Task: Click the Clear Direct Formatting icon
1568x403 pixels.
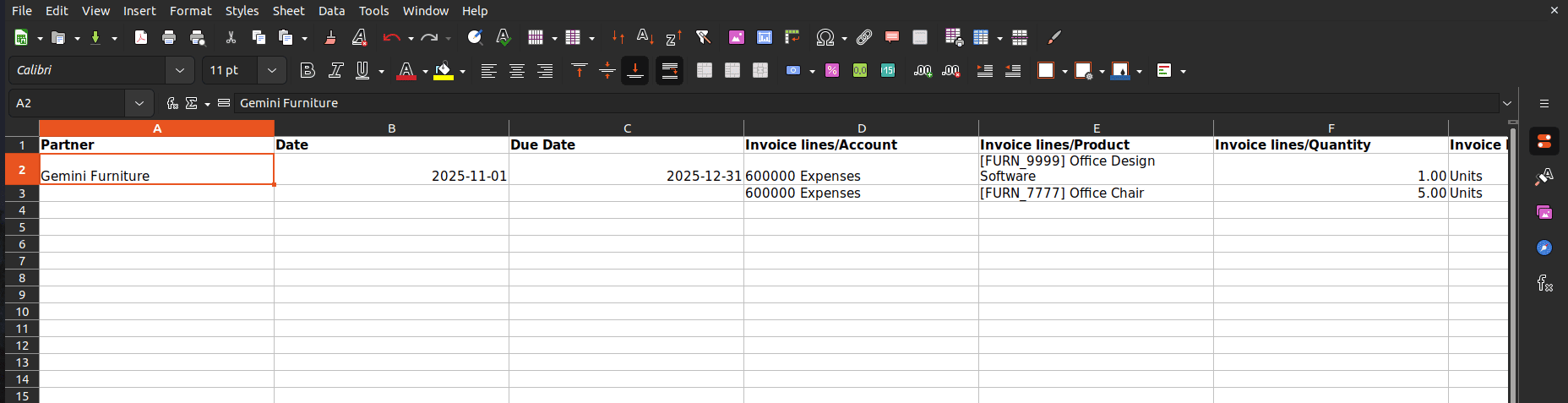Action: point(359,37)
